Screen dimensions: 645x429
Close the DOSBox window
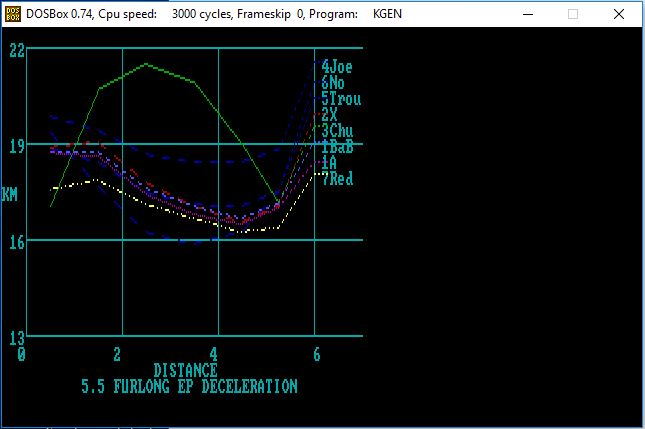619,14
